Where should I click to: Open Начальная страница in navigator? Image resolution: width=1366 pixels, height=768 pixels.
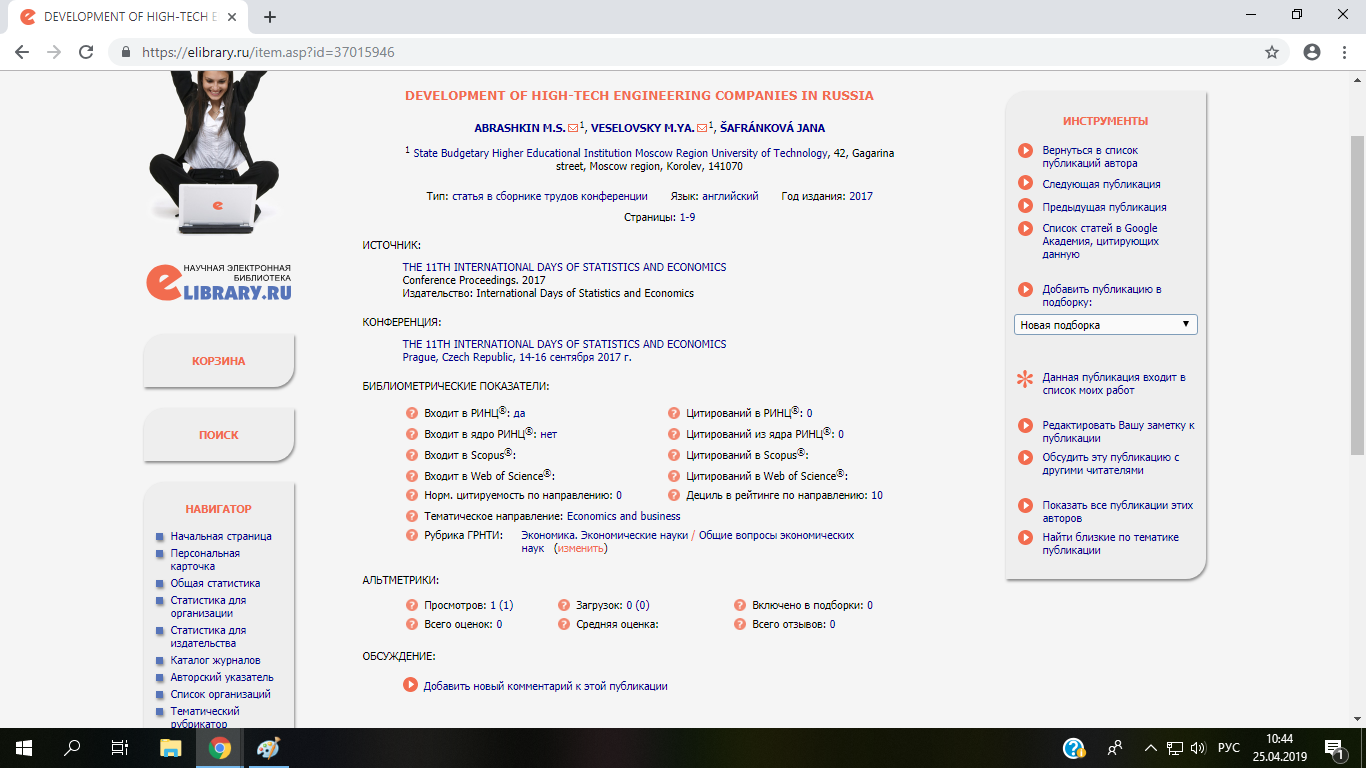click(221, 536)
